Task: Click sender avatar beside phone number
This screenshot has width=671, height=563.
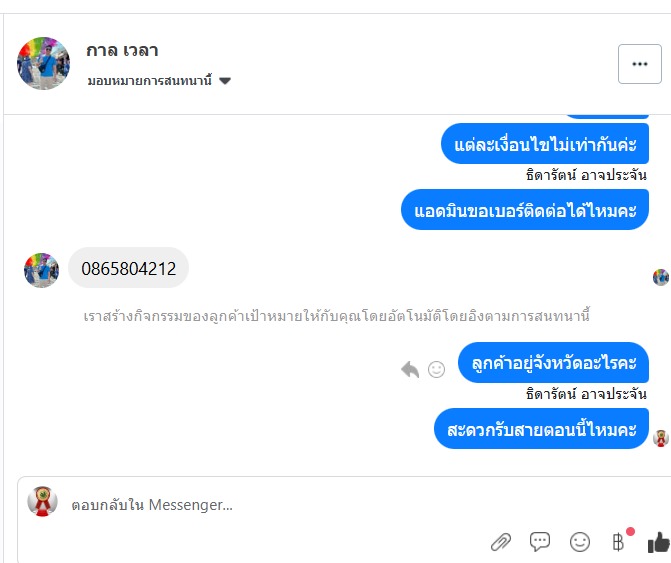Action: pos(41,270)
